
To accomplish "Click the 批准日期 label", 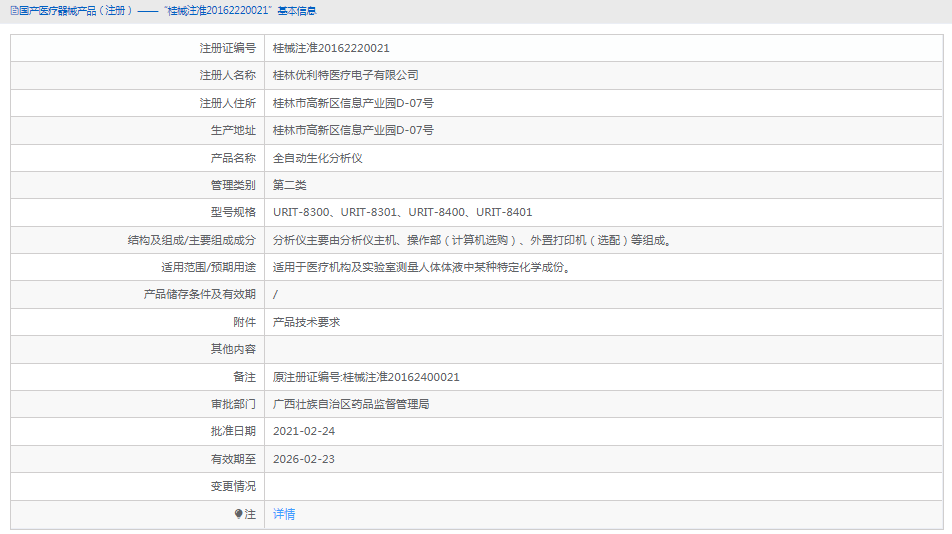I will coord(233,431).
